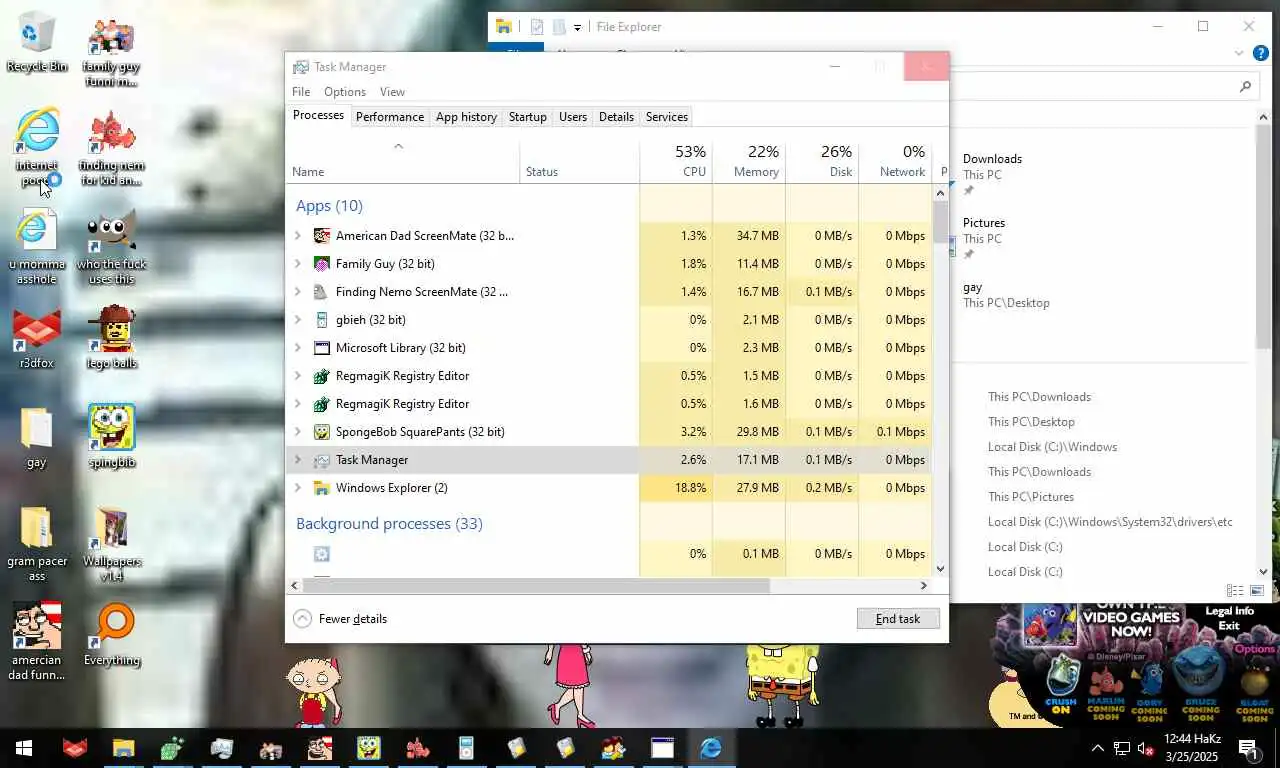Screen dimensions: 1280x768
Task: Select the Everything desktop shortcut
Action: [x=112, y=634]
